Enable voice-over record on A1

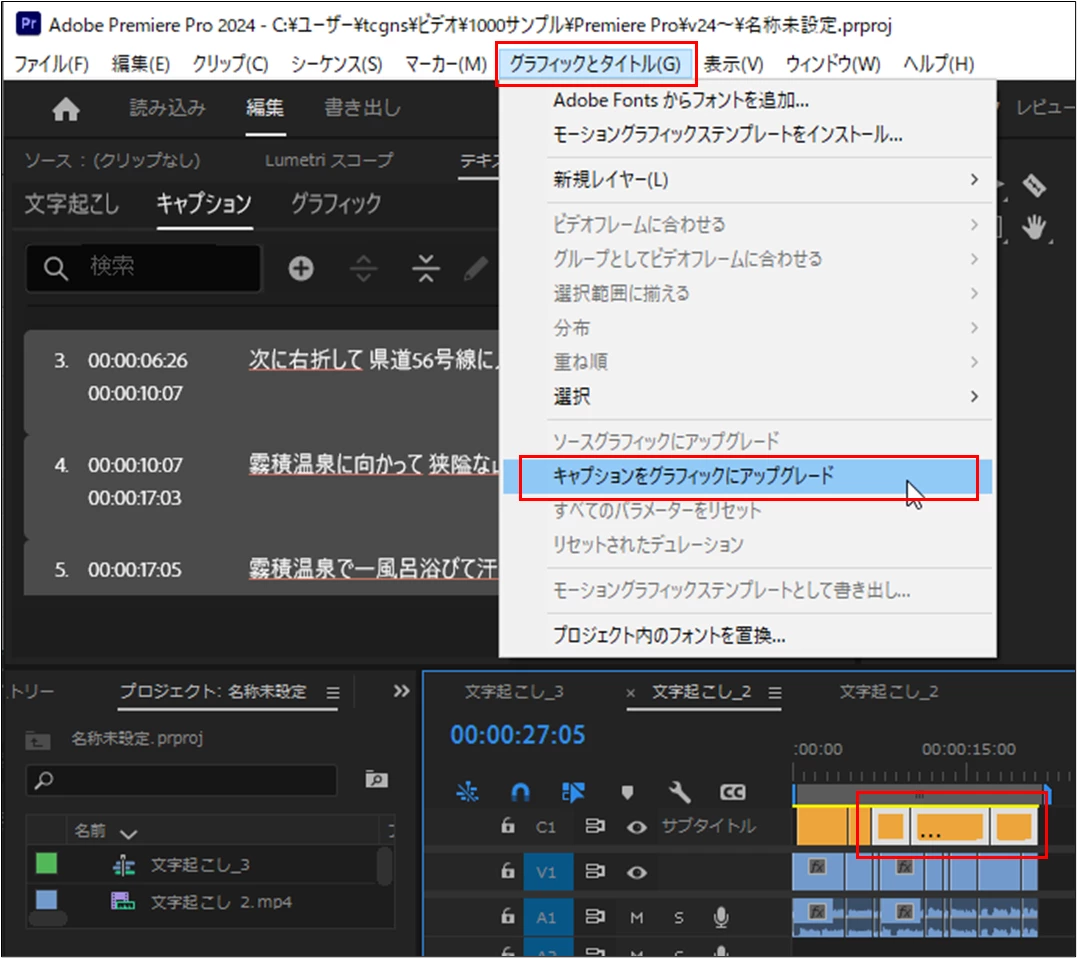click(x=721, y=917)
